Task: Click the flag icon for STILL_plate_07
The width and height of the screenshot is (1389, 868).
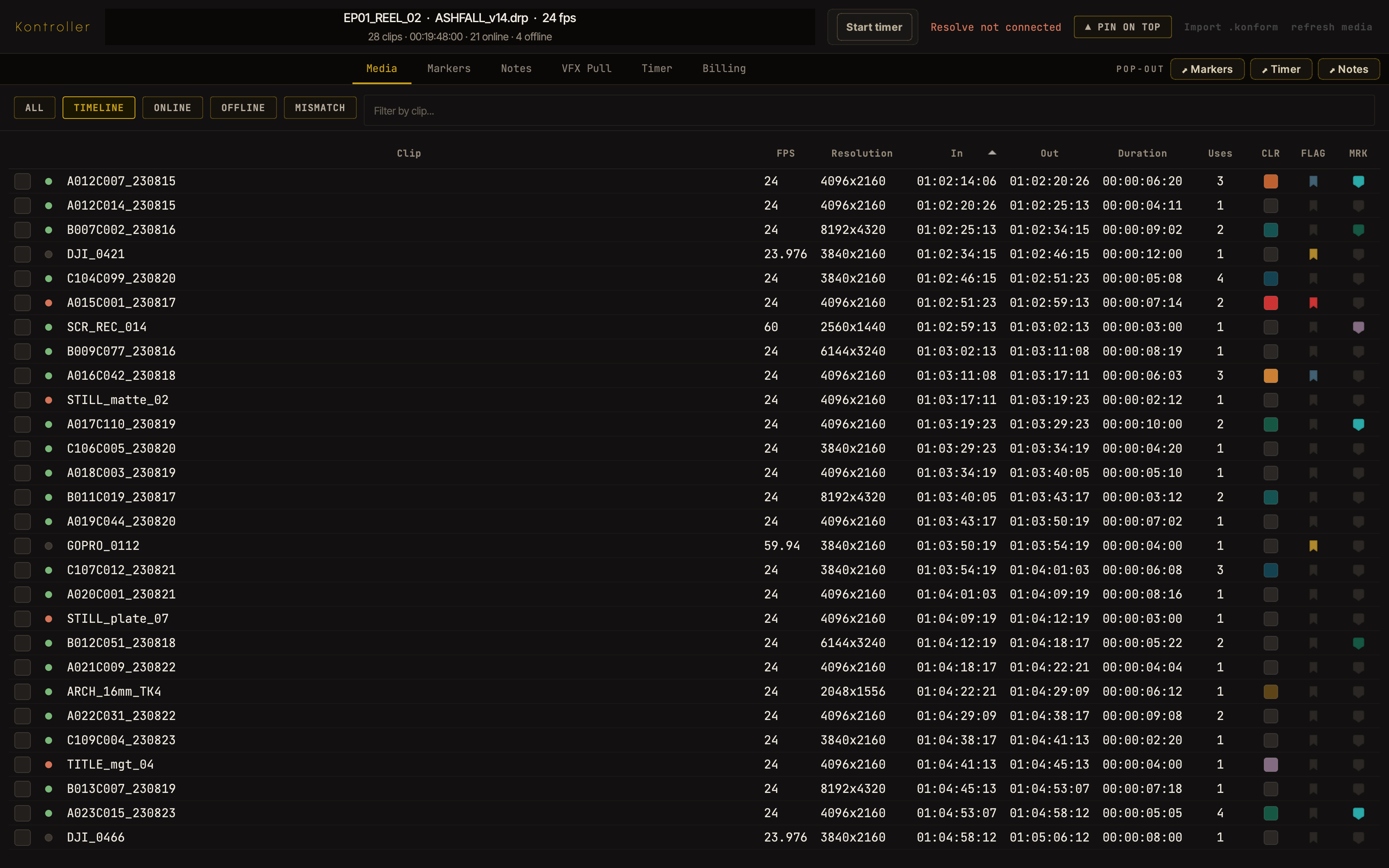Action: (1313, 619)
